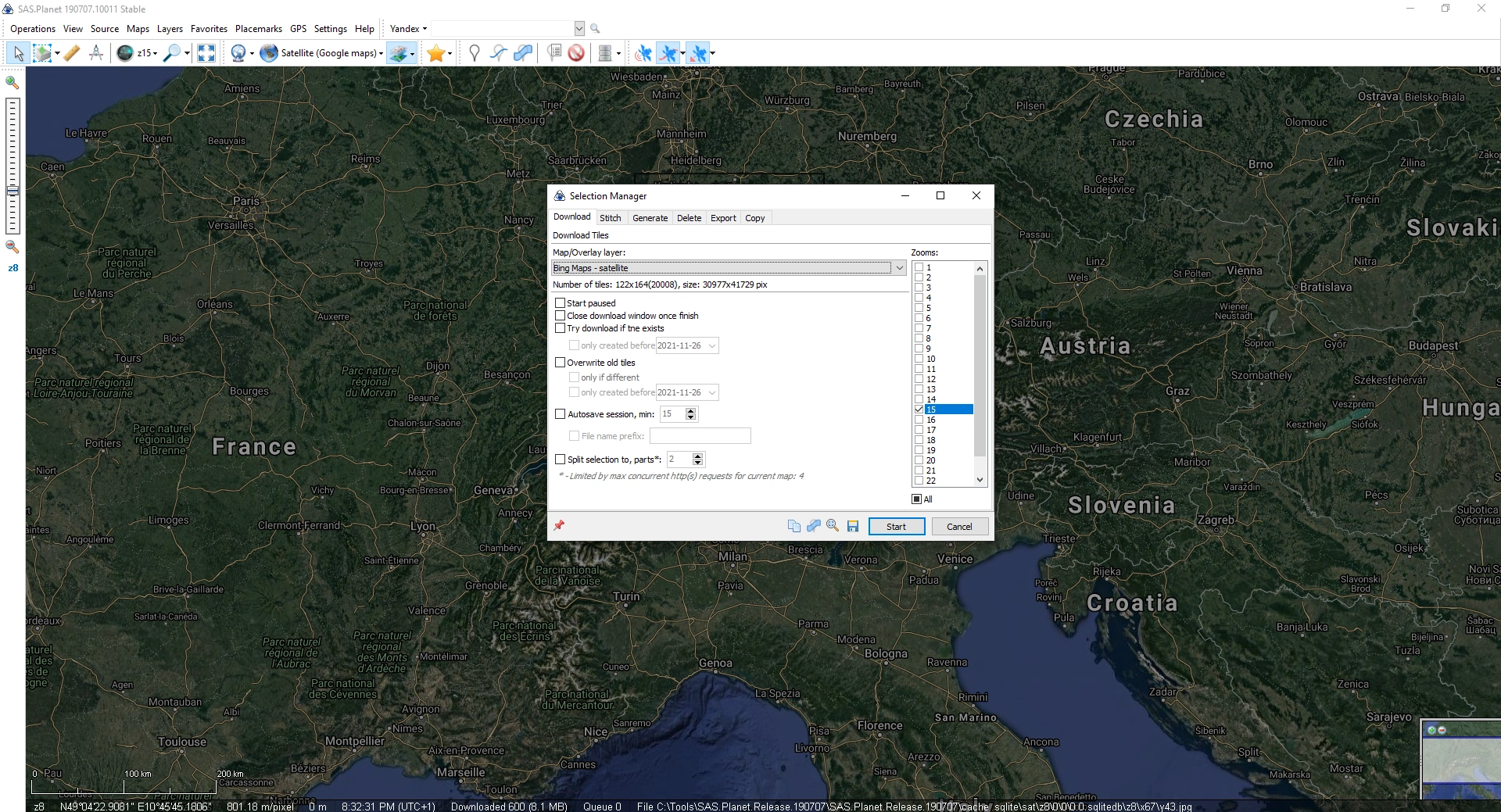The image size is (1501, 812).
Task: Open the Placemarks menu
Action: [x=258, y=29]
